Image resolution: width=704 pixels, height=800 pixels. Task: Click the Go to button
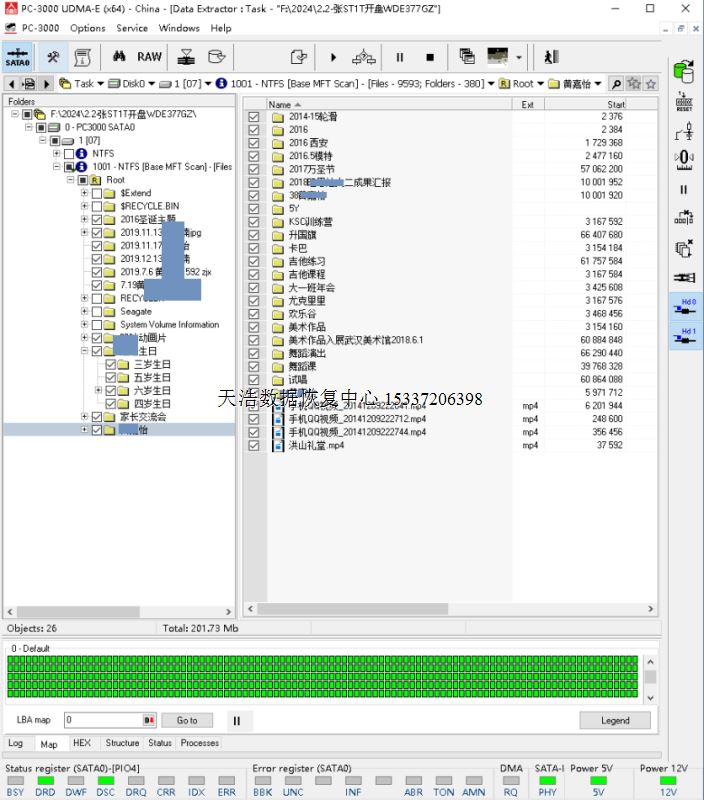click(187, 720)
